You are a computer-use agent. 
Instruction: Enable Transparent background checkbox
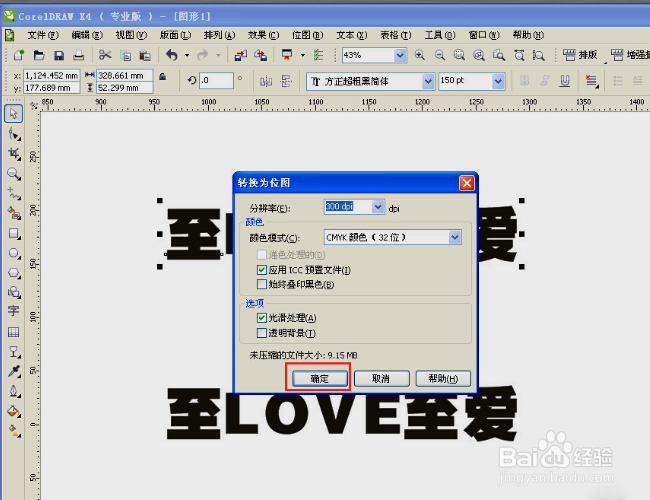(x=262, y=333)
